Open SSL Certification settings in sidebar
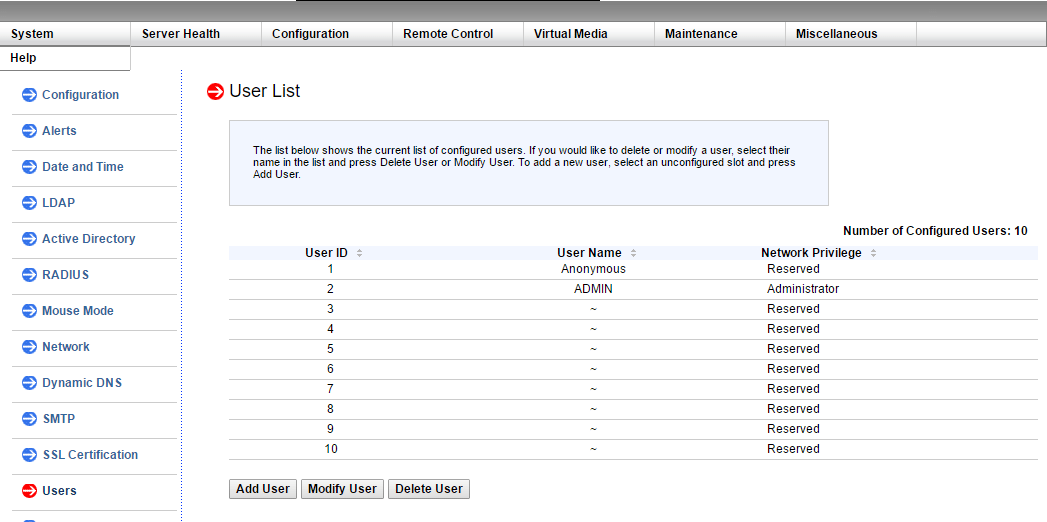Screen dimensions: 1047x522 click(x=90, y=455)
